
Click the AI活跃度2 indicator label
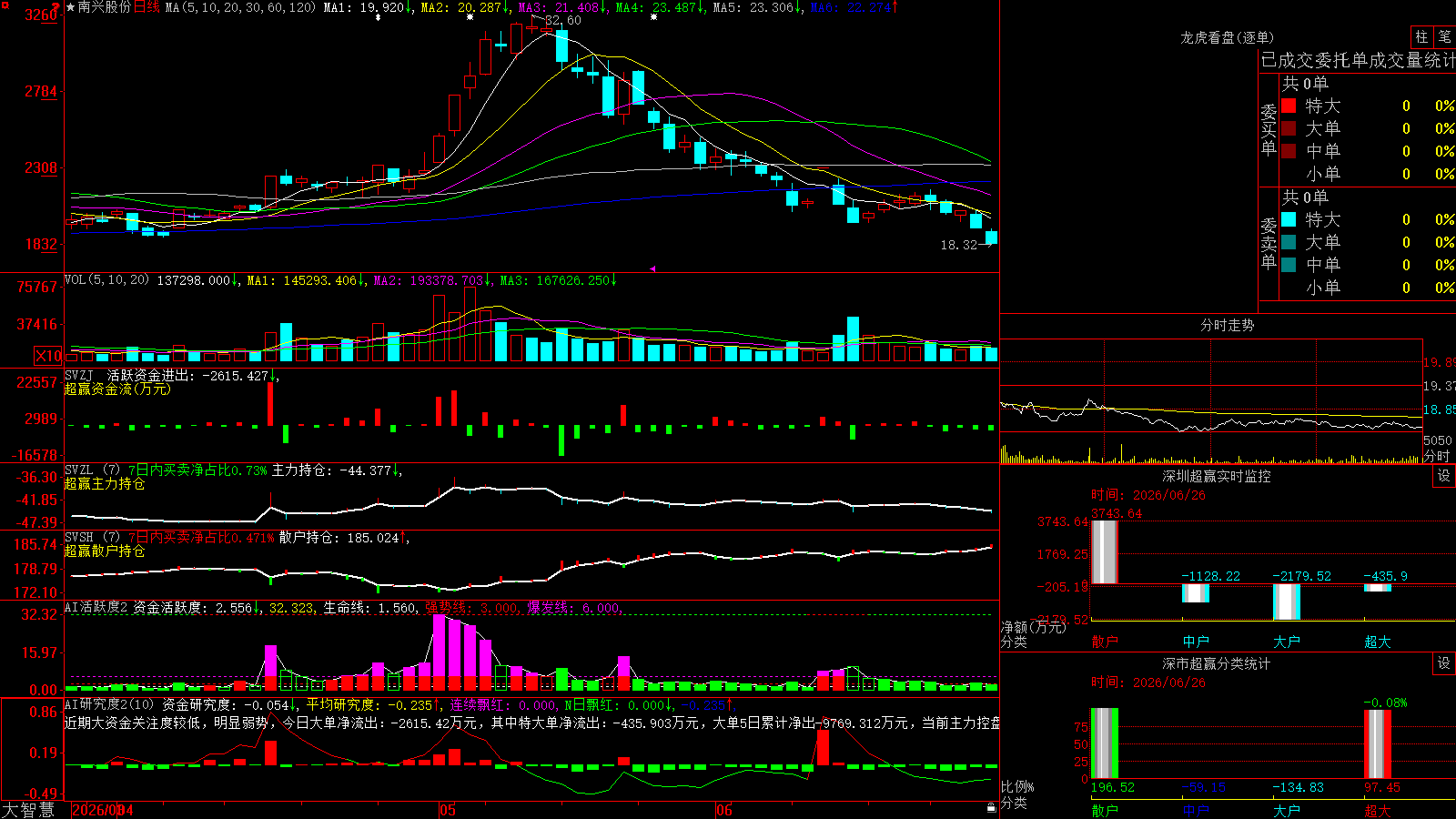[96, 607]
